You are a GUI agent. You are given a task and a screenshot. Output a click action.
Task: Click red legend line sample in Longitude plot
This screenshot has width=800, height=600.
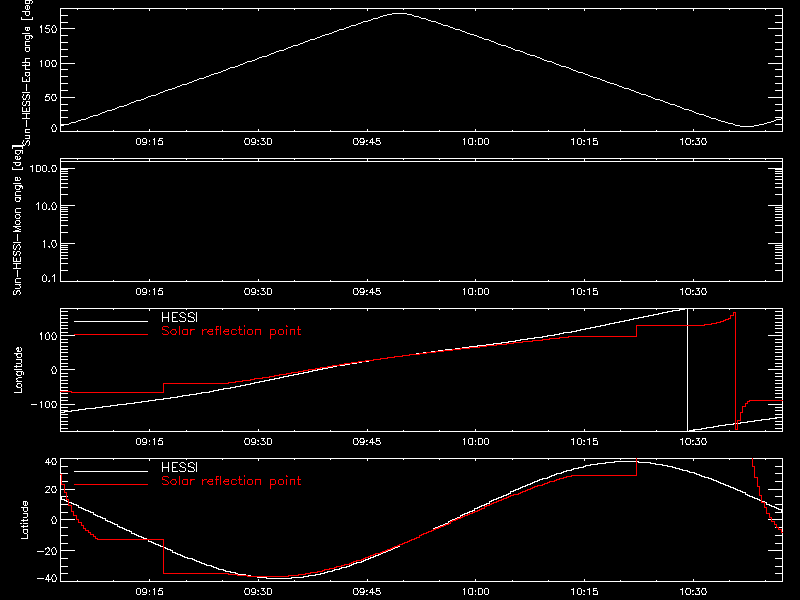[111, 335]
